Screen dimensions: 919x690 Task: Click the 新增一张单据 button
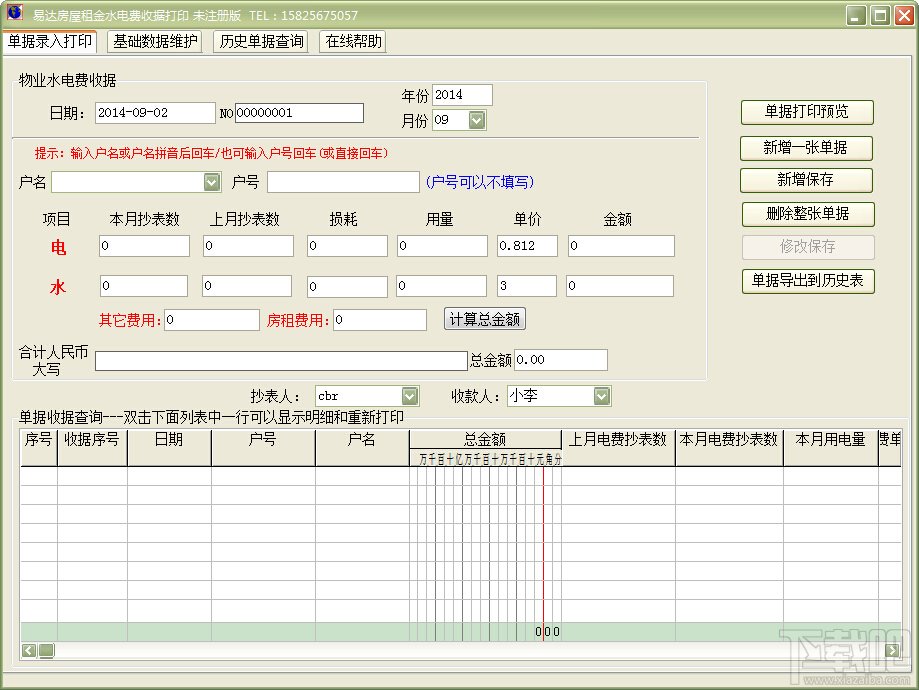coord(806,148)
